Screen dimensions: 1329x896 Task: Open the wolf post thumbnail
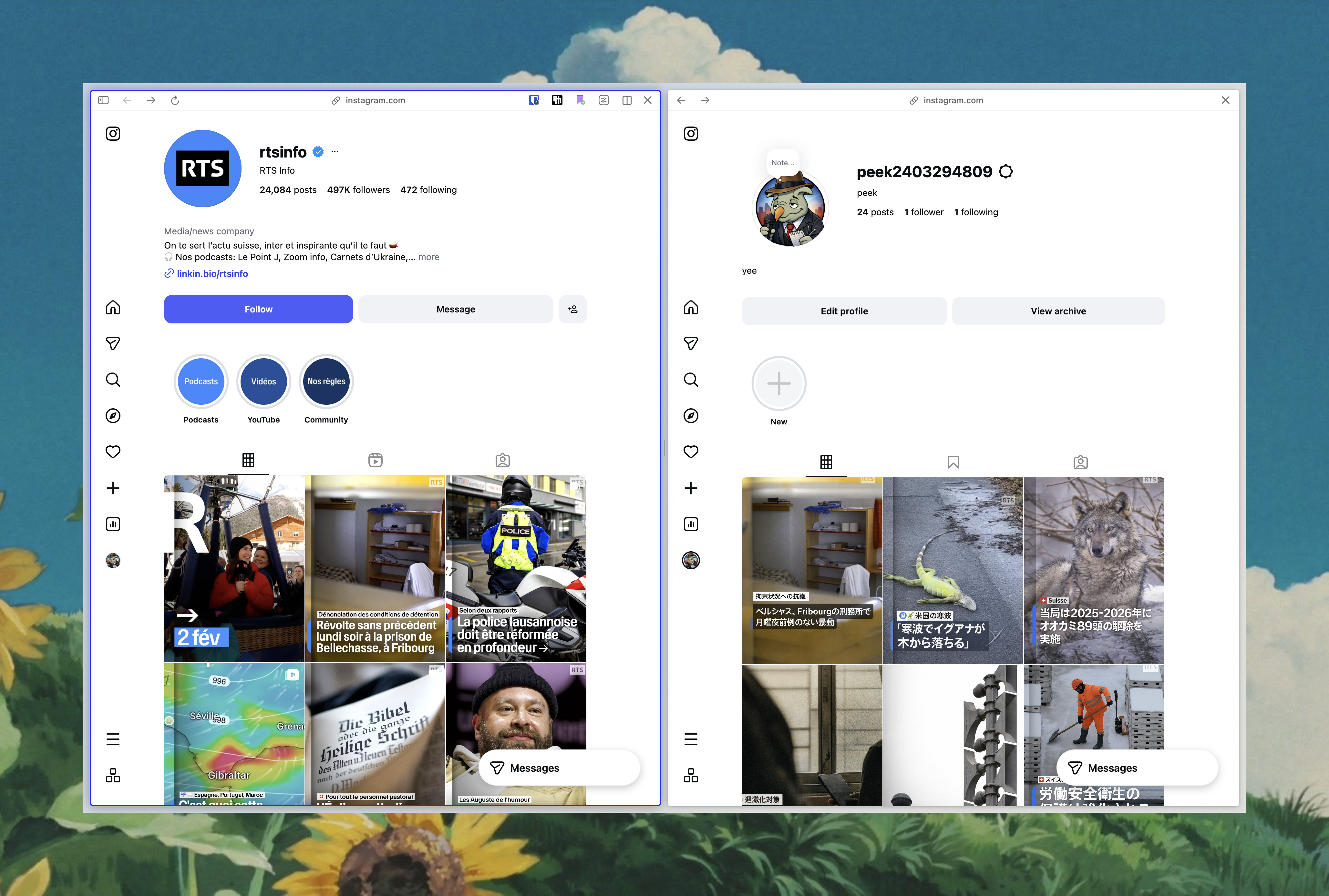tap(1093, 570)
